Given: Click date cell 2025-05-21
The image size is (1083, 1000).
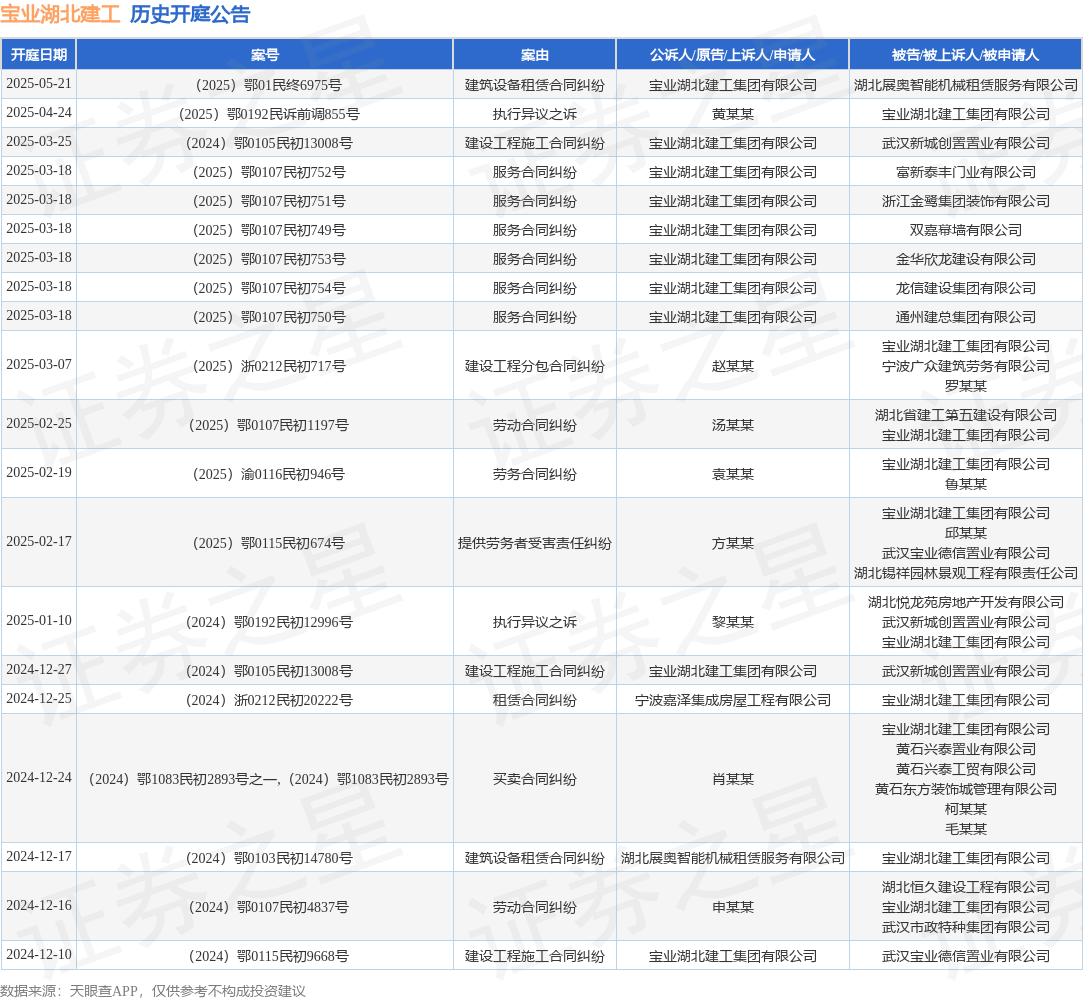Looking at the screenshot, I should pyautogui.click(x=39, y=84).
